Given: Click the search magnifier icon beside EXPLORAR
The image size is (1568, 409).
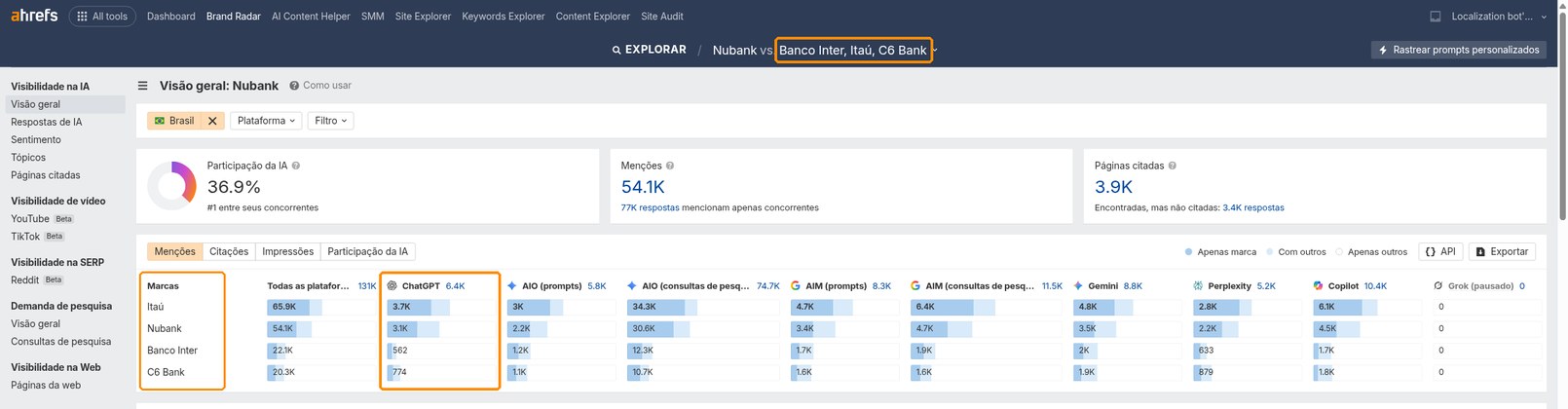Looking at the screenshot, I should click(x=616, y=50).
